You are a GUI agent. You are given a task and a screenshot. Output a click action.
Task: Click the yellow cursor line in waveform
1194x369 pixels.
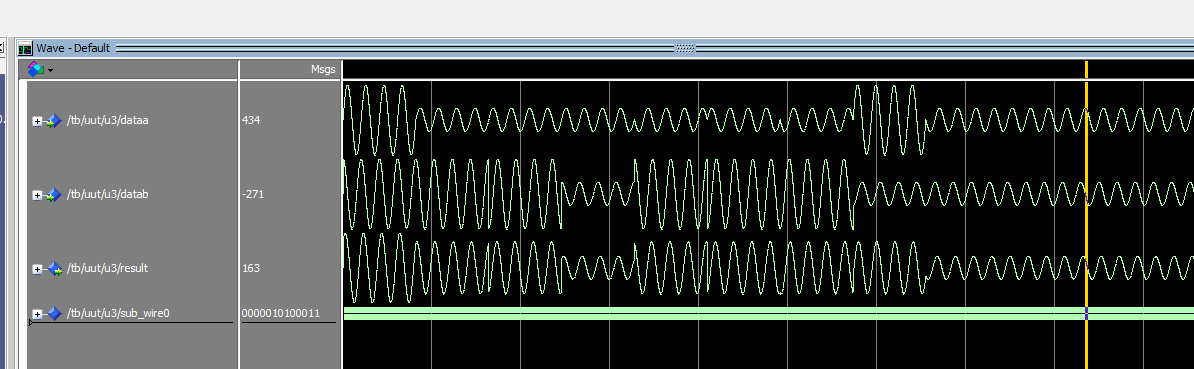point(1087,213)
